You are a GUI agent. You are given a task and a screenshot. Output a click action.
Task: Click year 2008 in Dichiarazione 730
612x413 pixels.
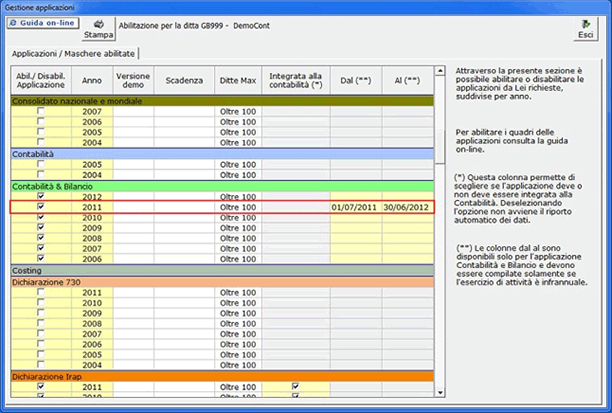point(92,324)
